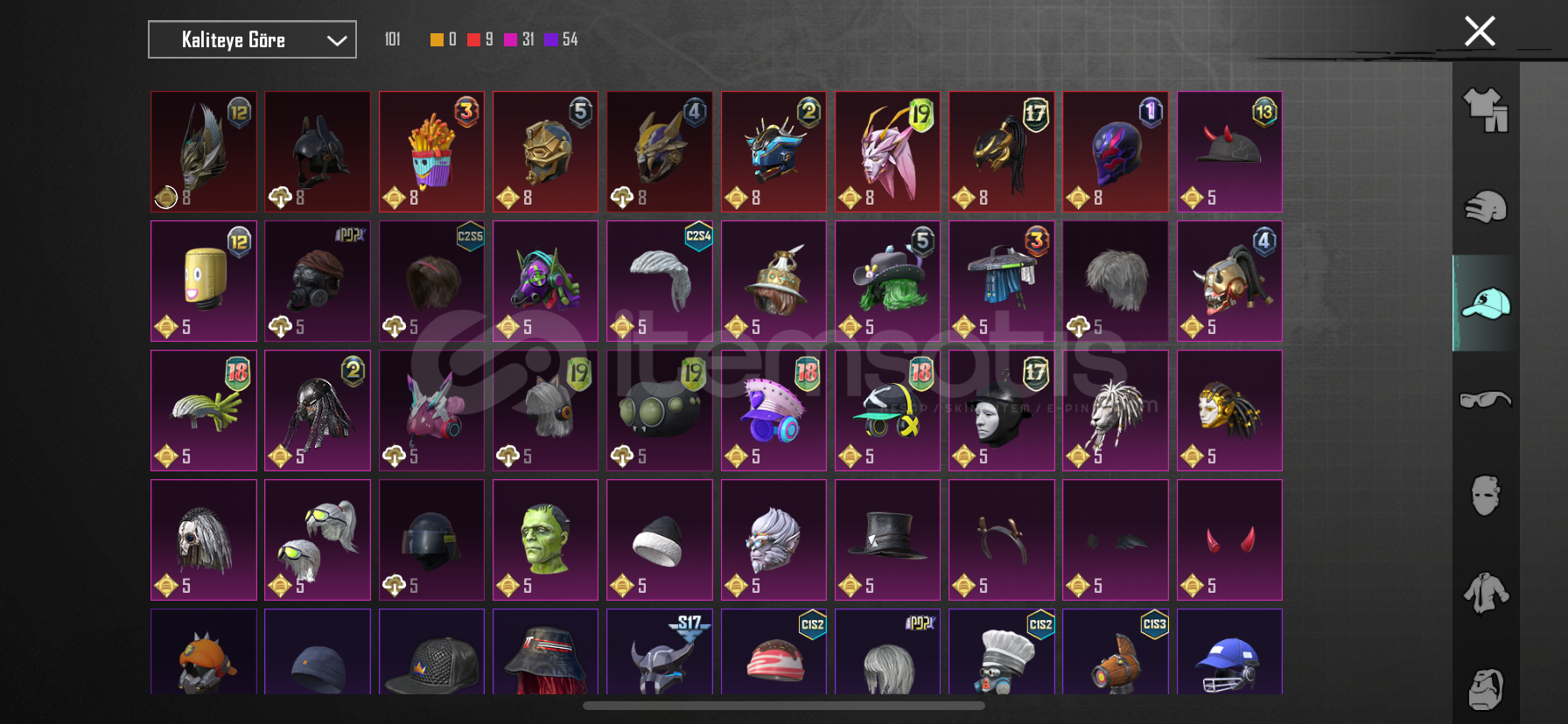1568x724 pixels.
Task: Select the white chef hat item
Action: coord(1002,652)
